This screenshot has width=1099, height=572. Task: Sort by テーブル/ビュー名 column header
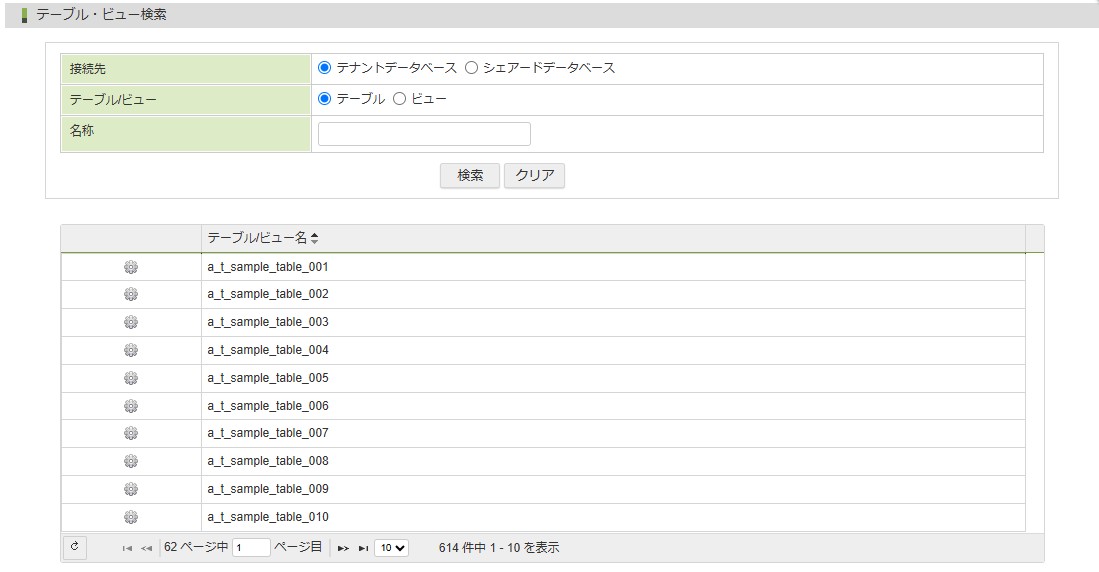(x=262, y=238)
